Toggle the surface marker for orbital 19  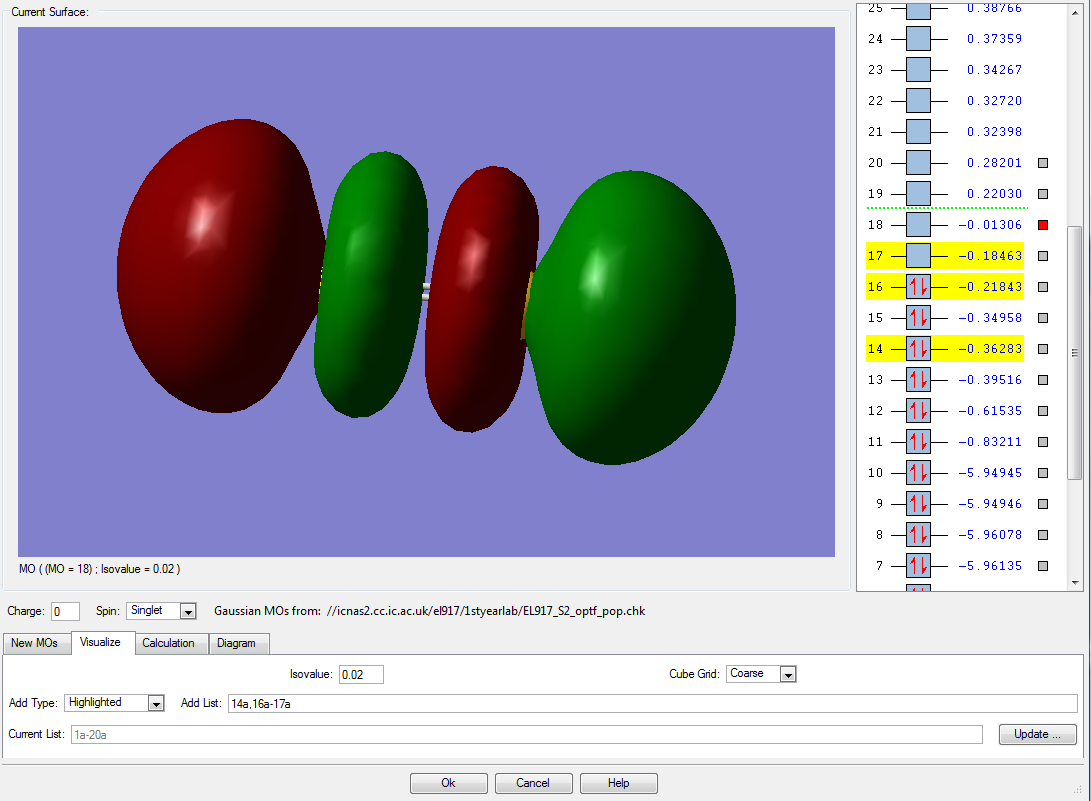pos(1043,194)
